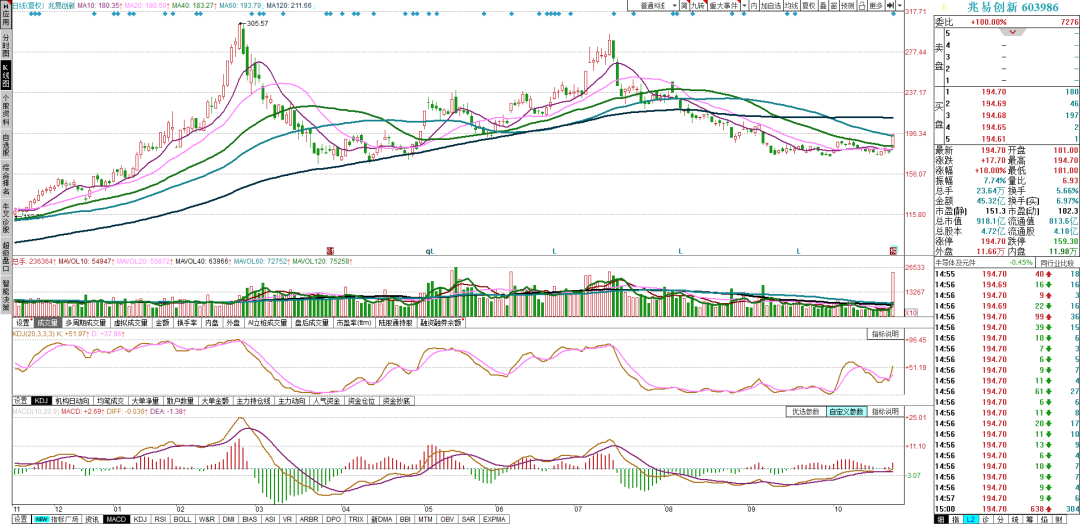Screen dimensions: 1080x524
Task: Expand the 普通K线 chart type dropdown
Action: (x=653, y=6)
